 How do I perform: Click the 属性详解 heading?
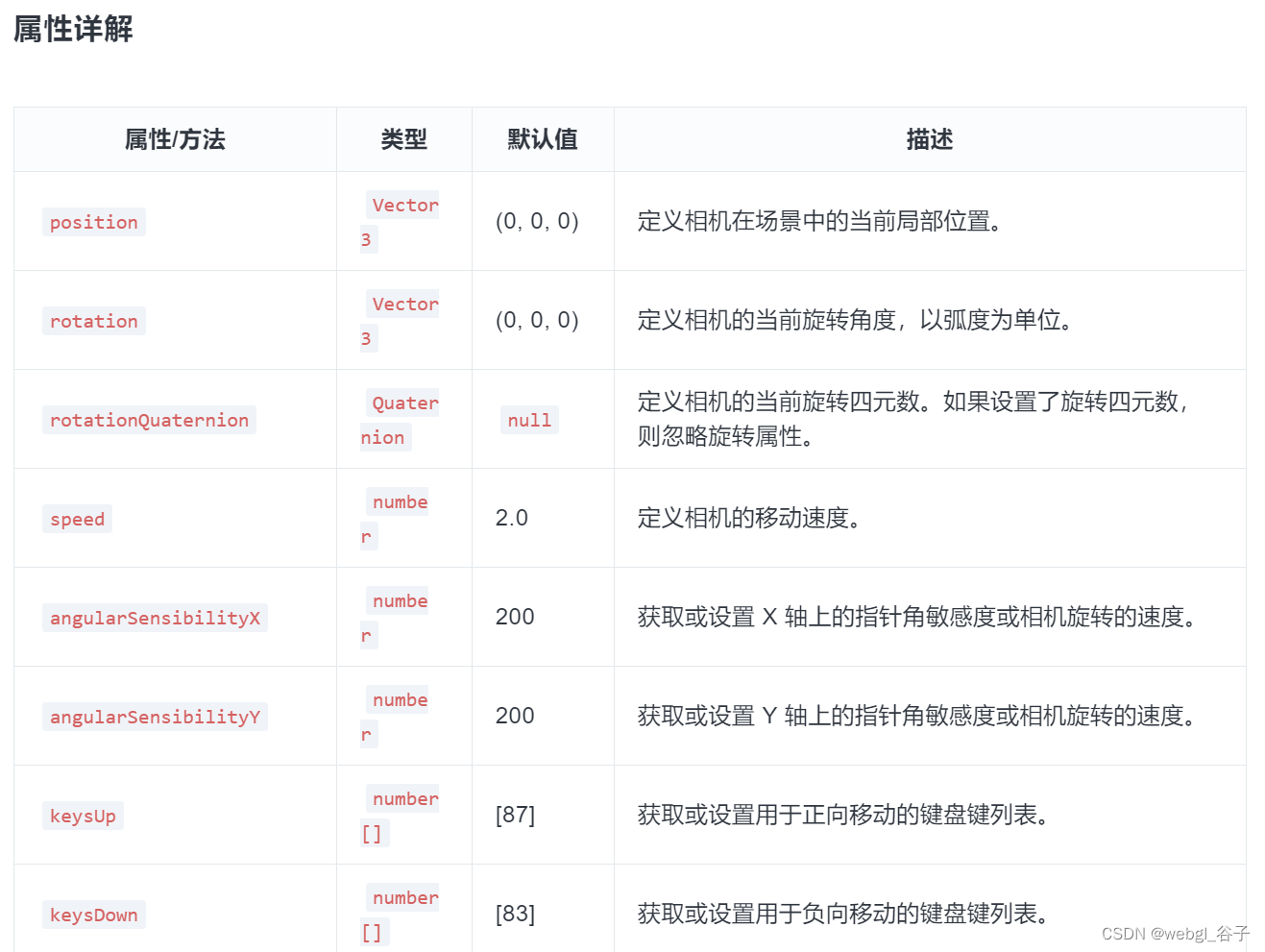click(x=73, y=29)
